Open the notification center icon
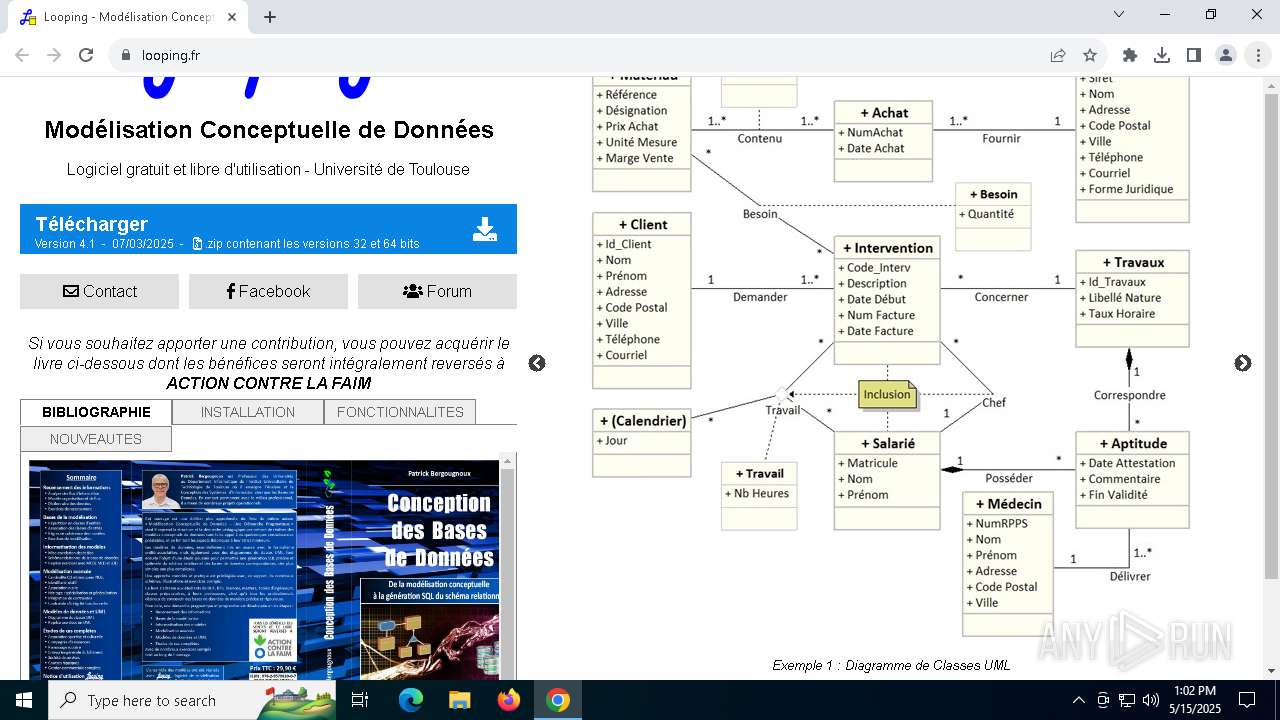The width and height of the screenshot is (1280, 720). (x=1247, y=700)
